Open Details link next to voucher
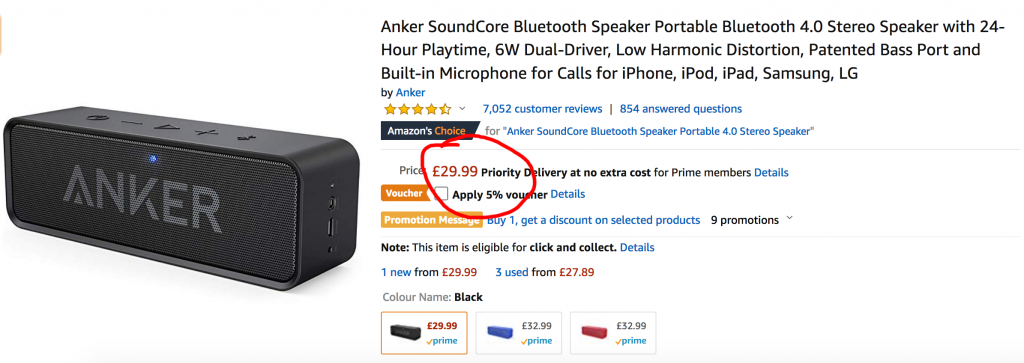 pyautogui.click(x=568, y=194)
